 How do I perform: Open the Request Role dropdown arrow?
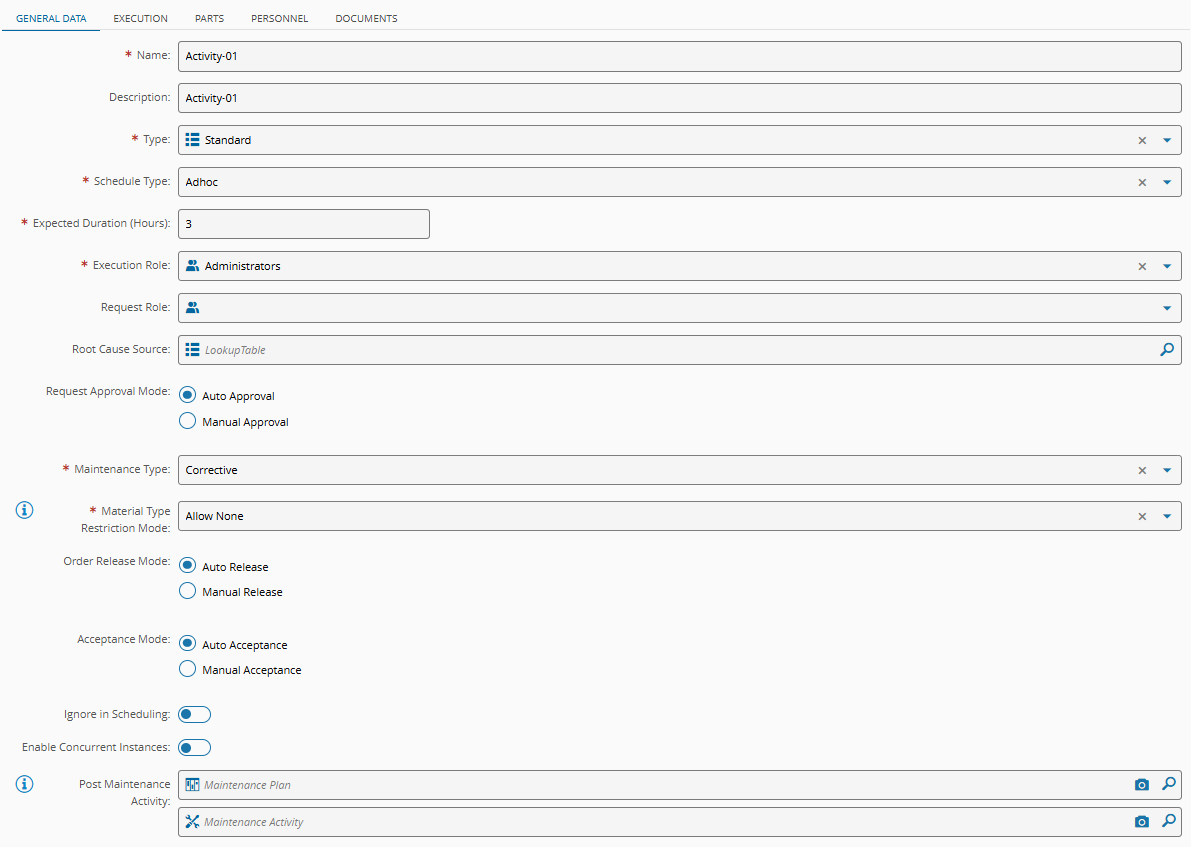pos(1166,308)
